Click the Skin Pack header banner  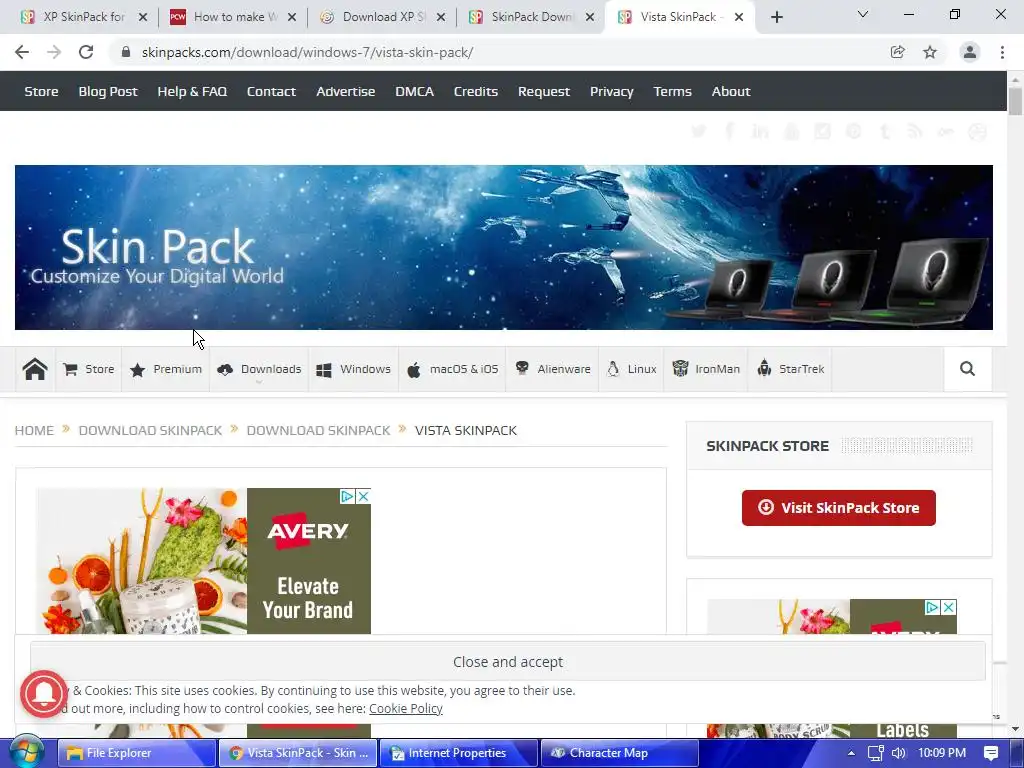[x=504, y=248]
